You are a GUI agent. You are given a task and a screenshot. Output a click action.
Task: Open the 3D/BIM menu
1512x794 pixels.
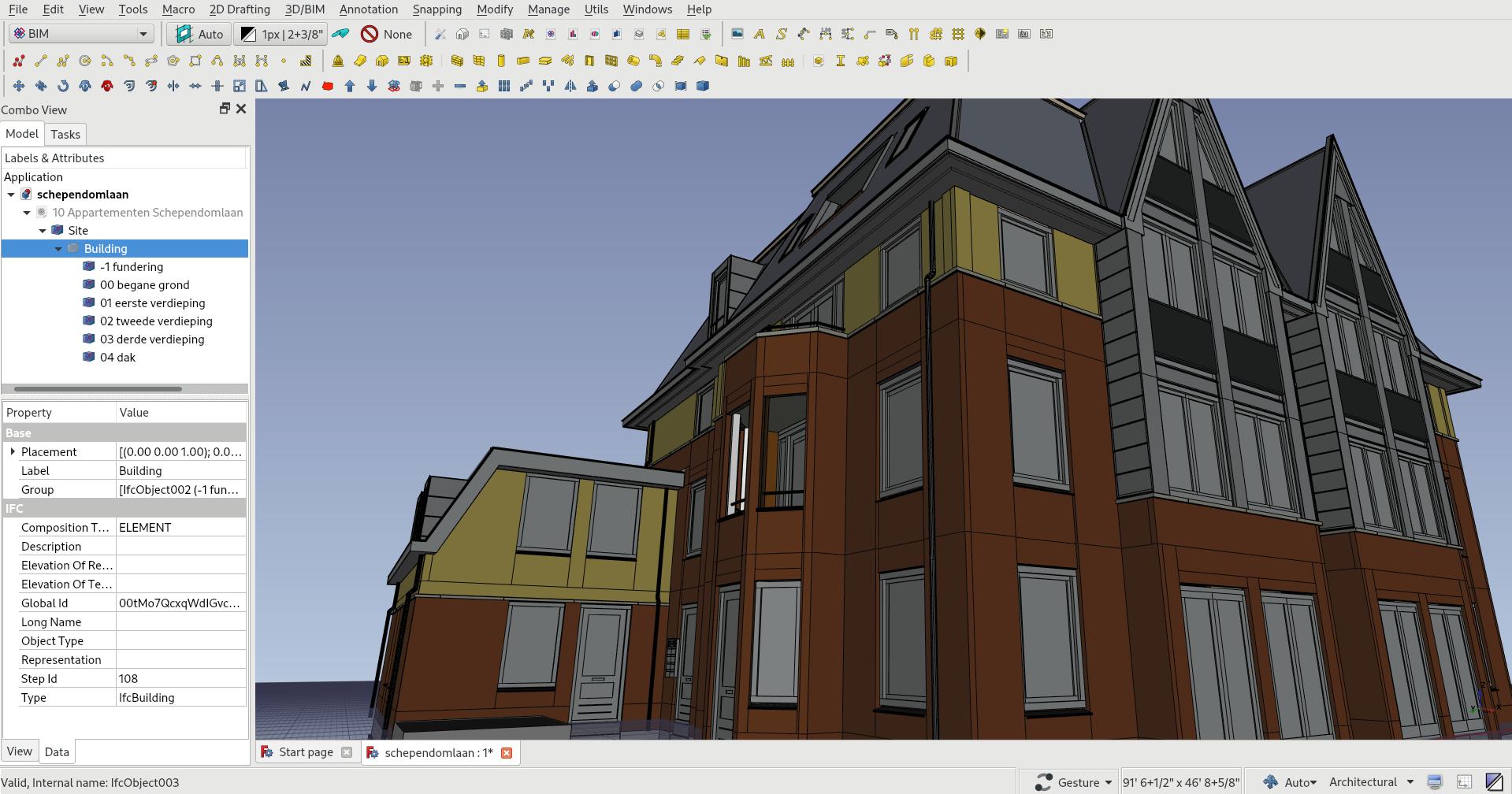(306, 9)
